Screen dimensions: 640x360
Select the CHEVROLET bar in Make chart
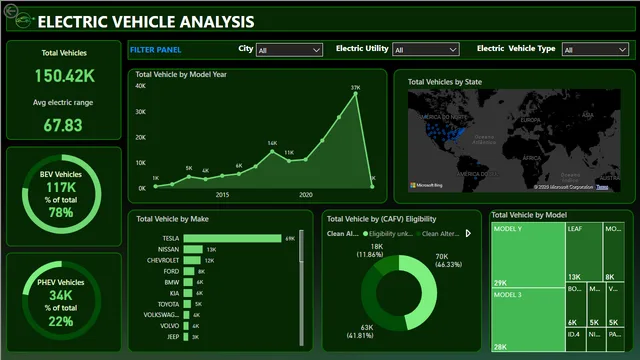192,260
